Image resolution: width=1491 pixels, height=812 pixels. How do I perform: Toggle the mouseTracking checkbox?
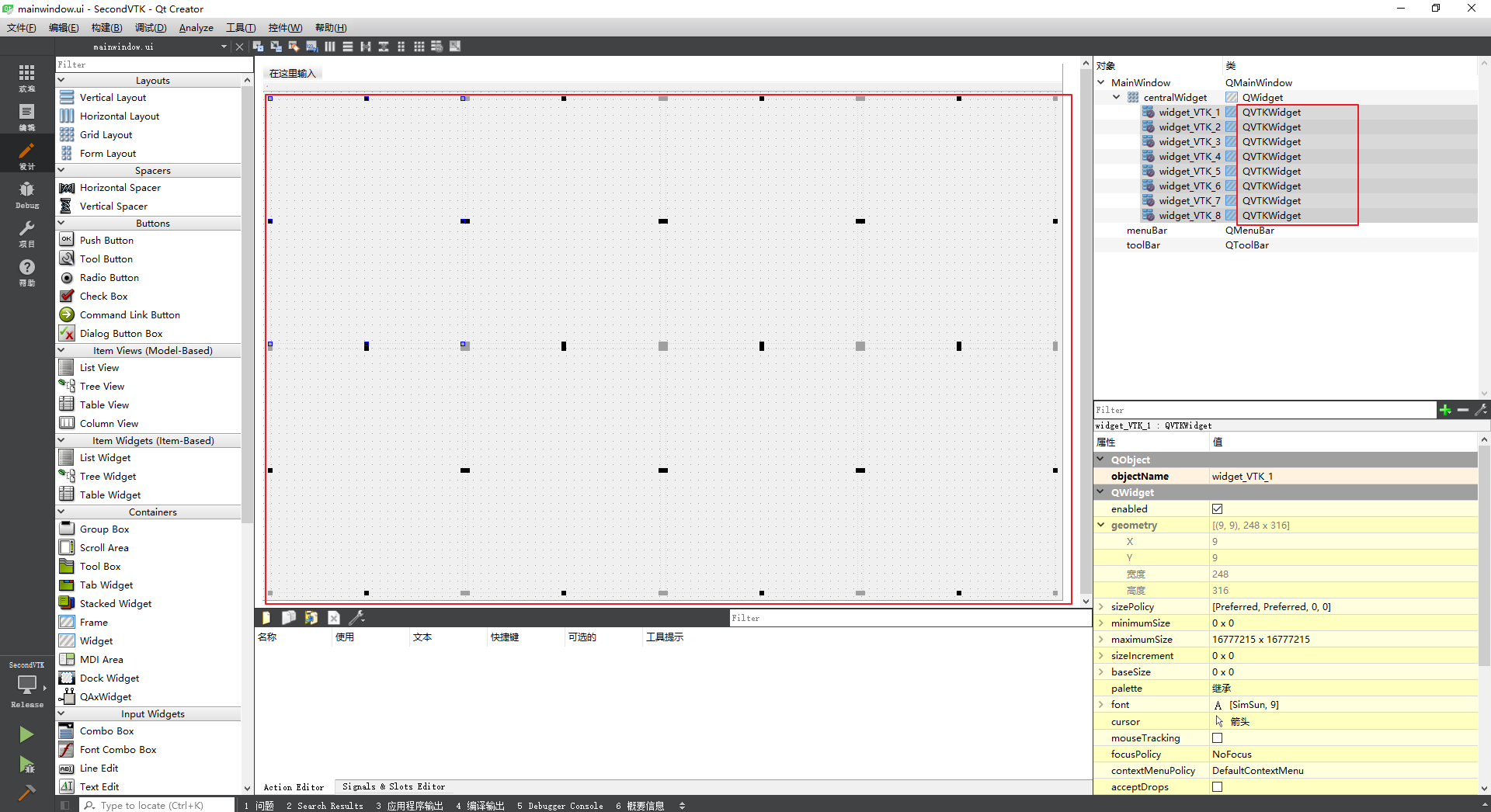pos(1217,738)
